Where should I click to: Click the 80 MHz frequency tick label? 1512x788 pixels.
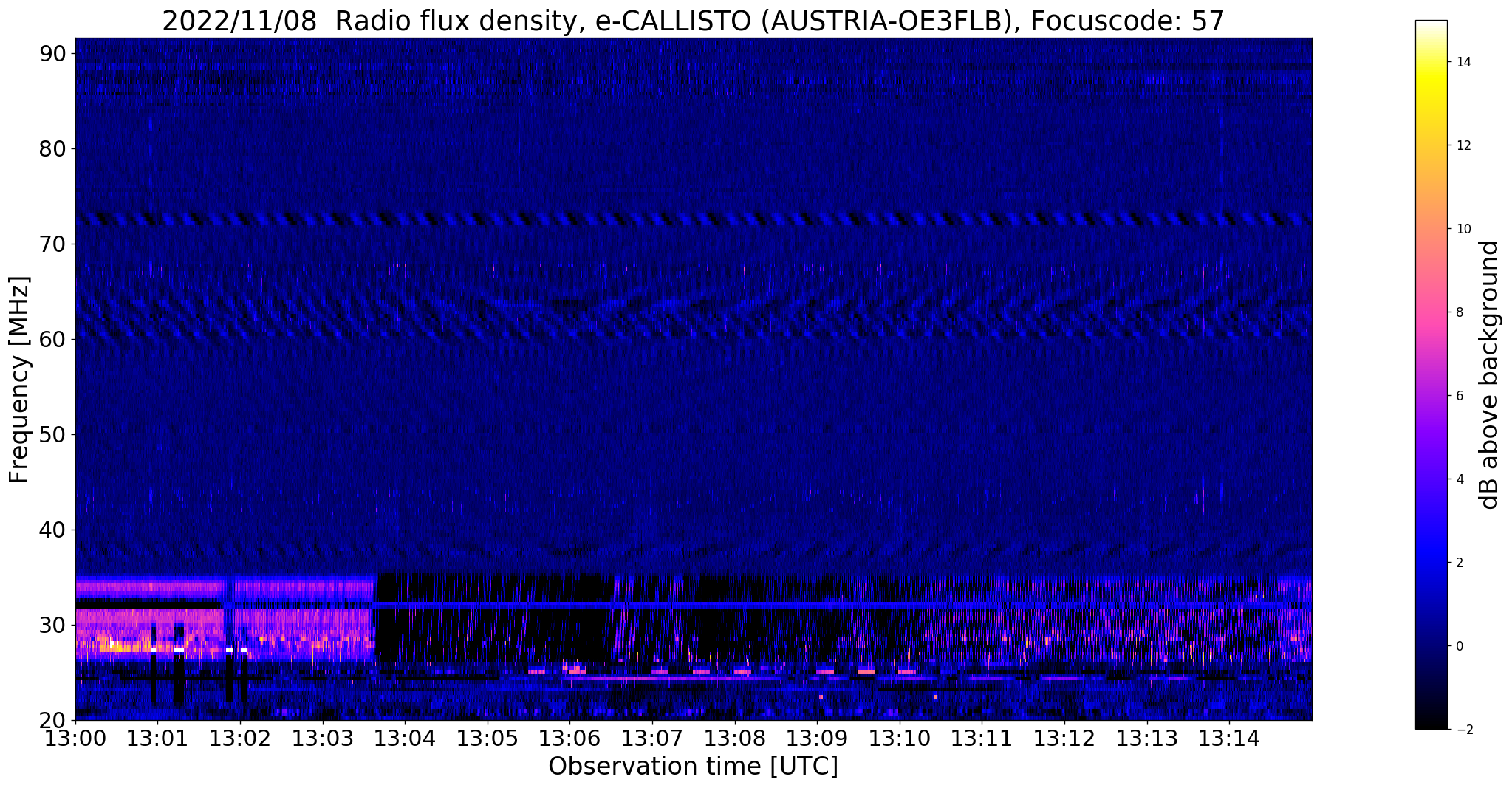(x=52, y=148)
